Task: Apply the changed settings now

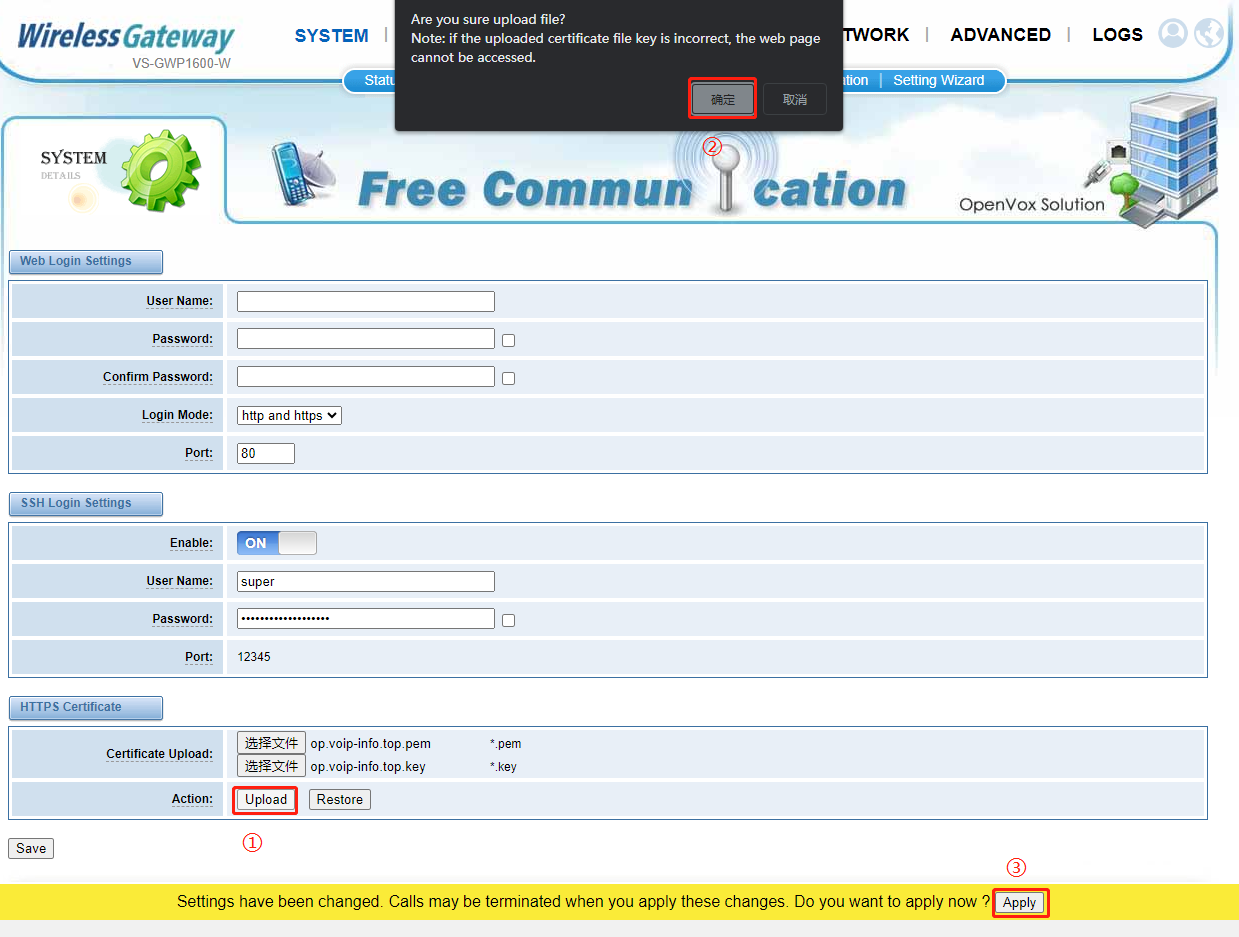Action: [1020, 902]
